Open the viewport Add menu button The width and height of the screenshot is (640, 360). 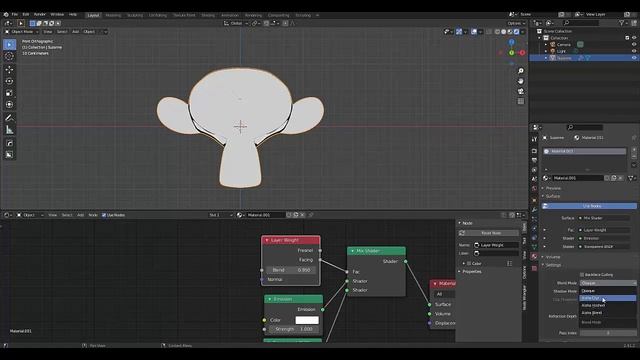pyautogui.click(x=76, y=31)
